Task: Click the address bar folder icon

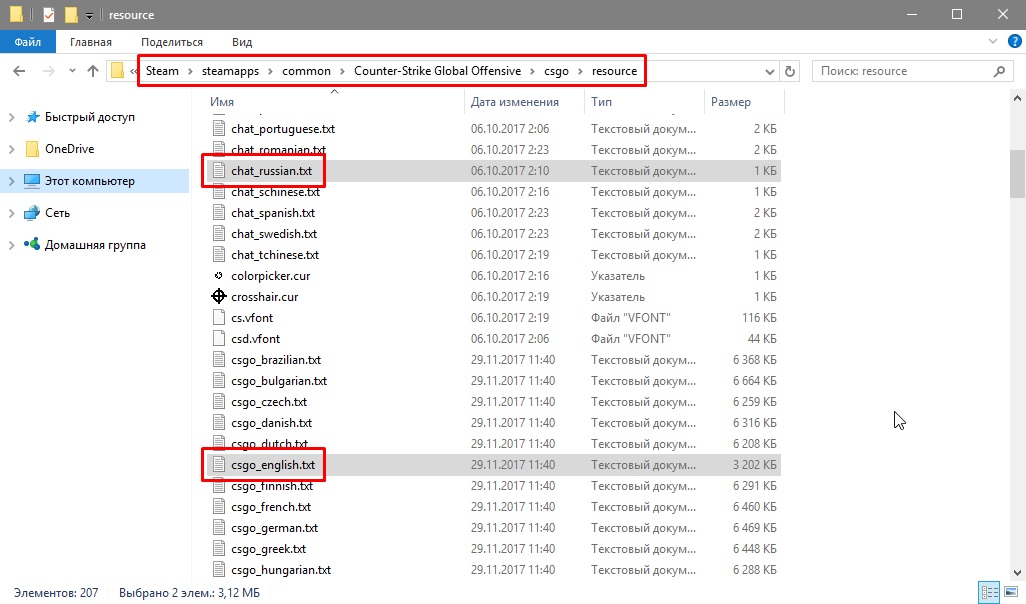Action: coord(118,71)
